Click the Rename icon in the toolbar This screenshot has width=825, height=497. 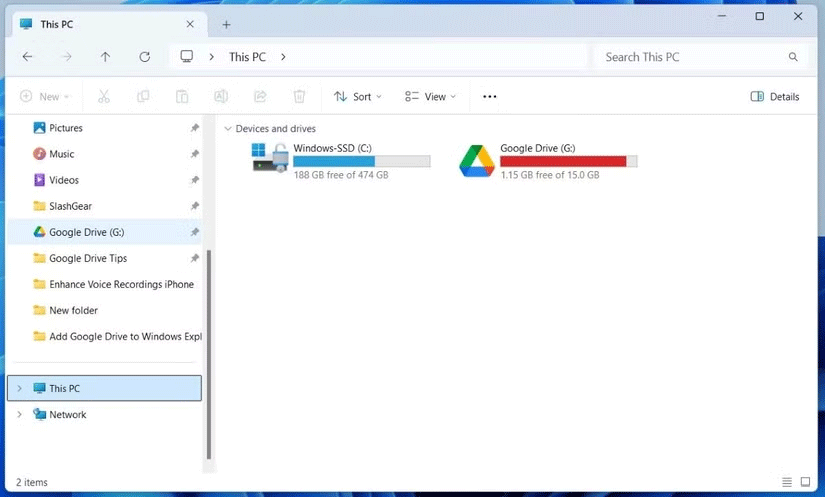221,96
